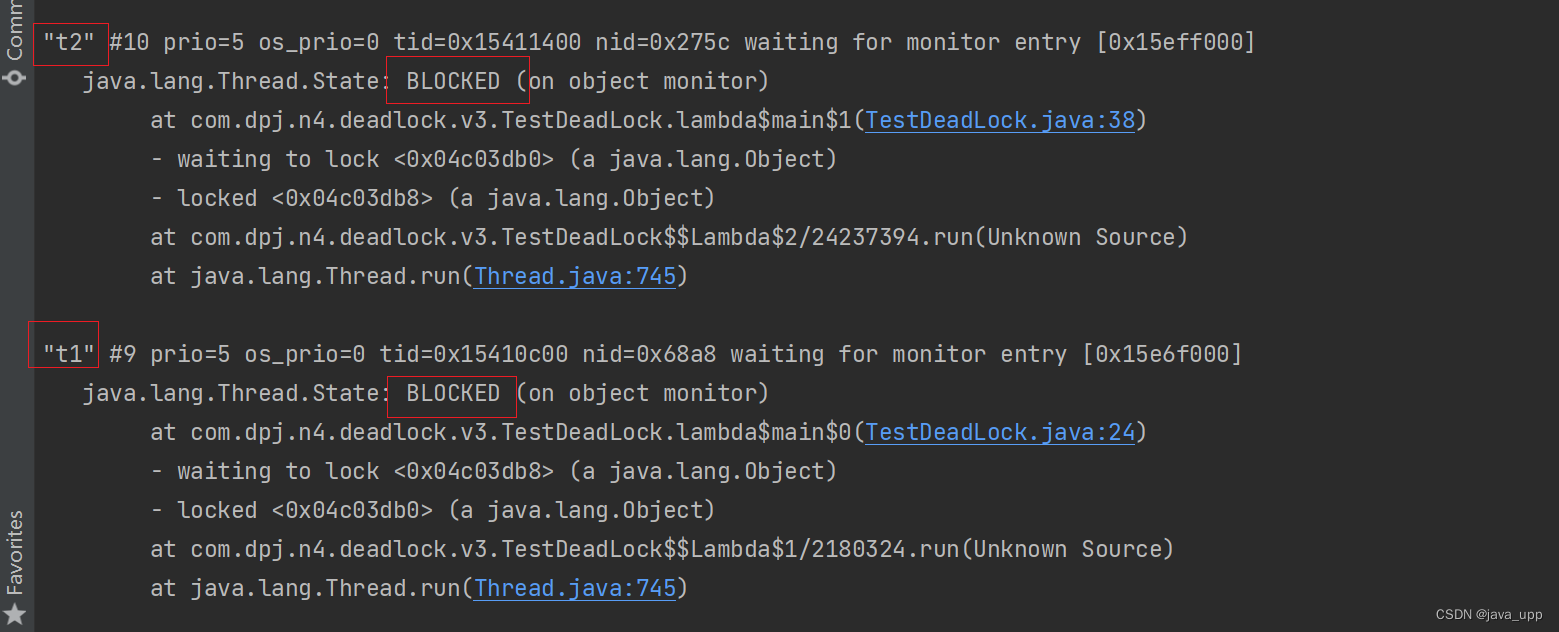Open TestDeadLock.java:24 hyperlink

pyautogui.click(x=999, y=432)
